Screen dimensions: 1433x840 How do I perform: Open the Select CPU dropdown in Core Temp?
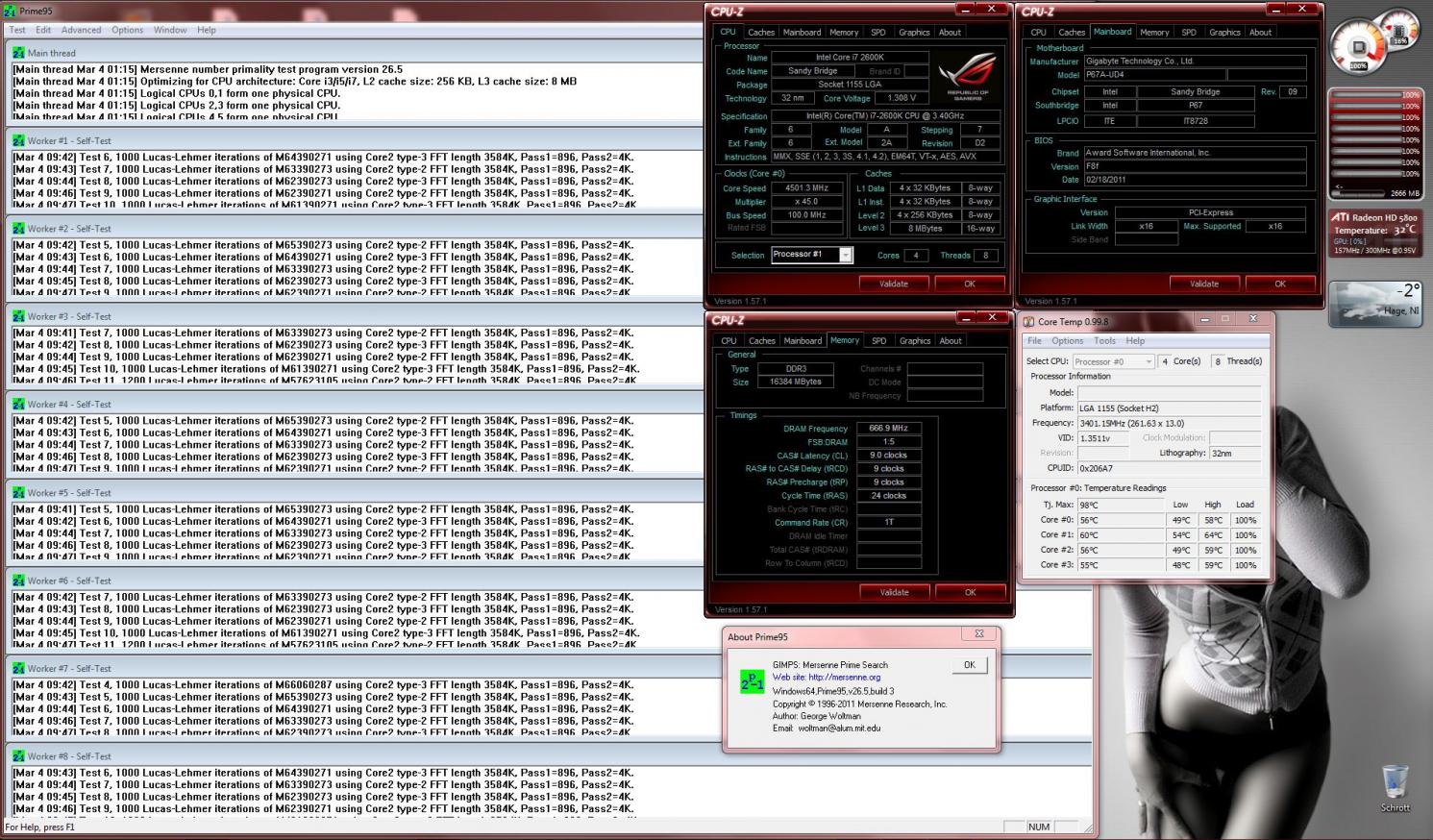coord(1113,361)
